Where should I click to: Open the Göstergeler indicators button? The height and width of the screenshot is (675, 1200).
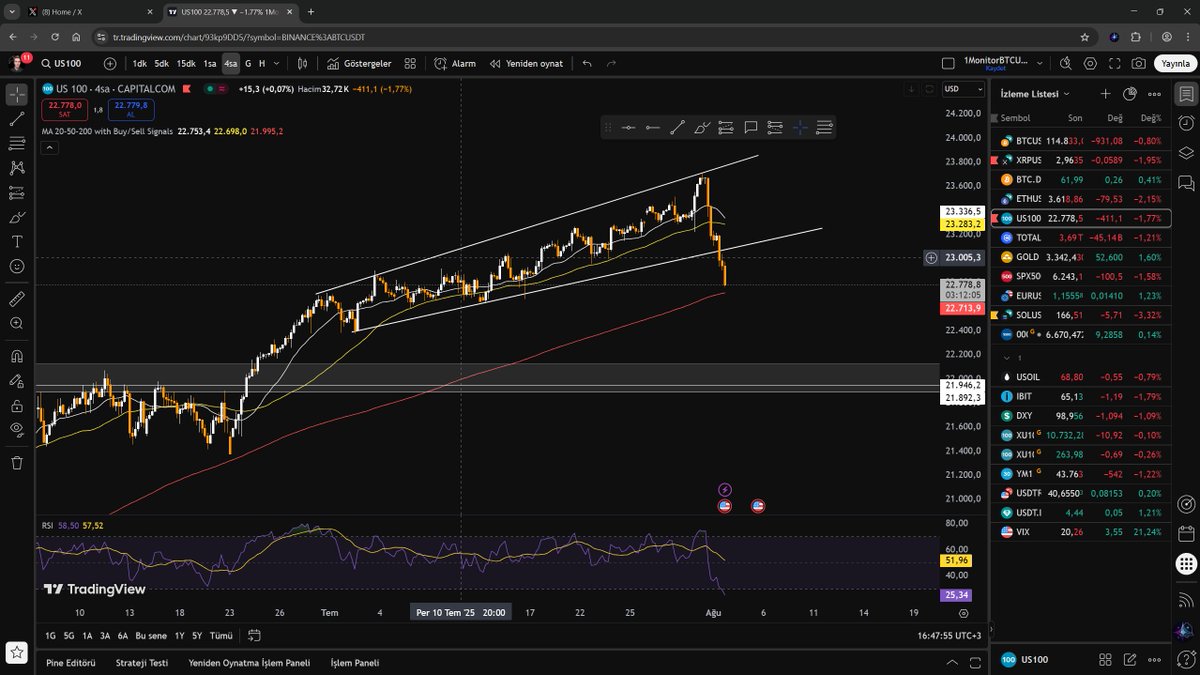click(358, 63)
